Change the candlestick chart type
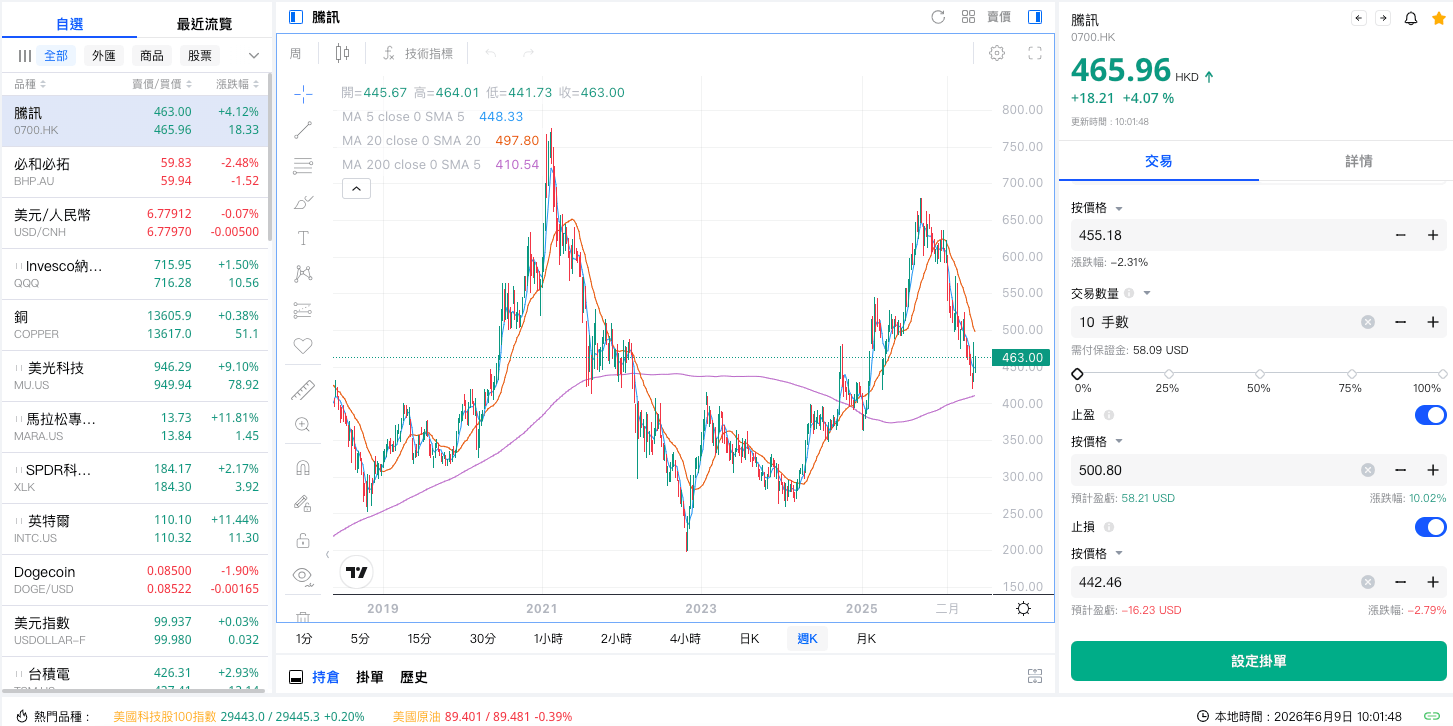The width and height of the screenshot is (1453, 726). pos(343,53)
